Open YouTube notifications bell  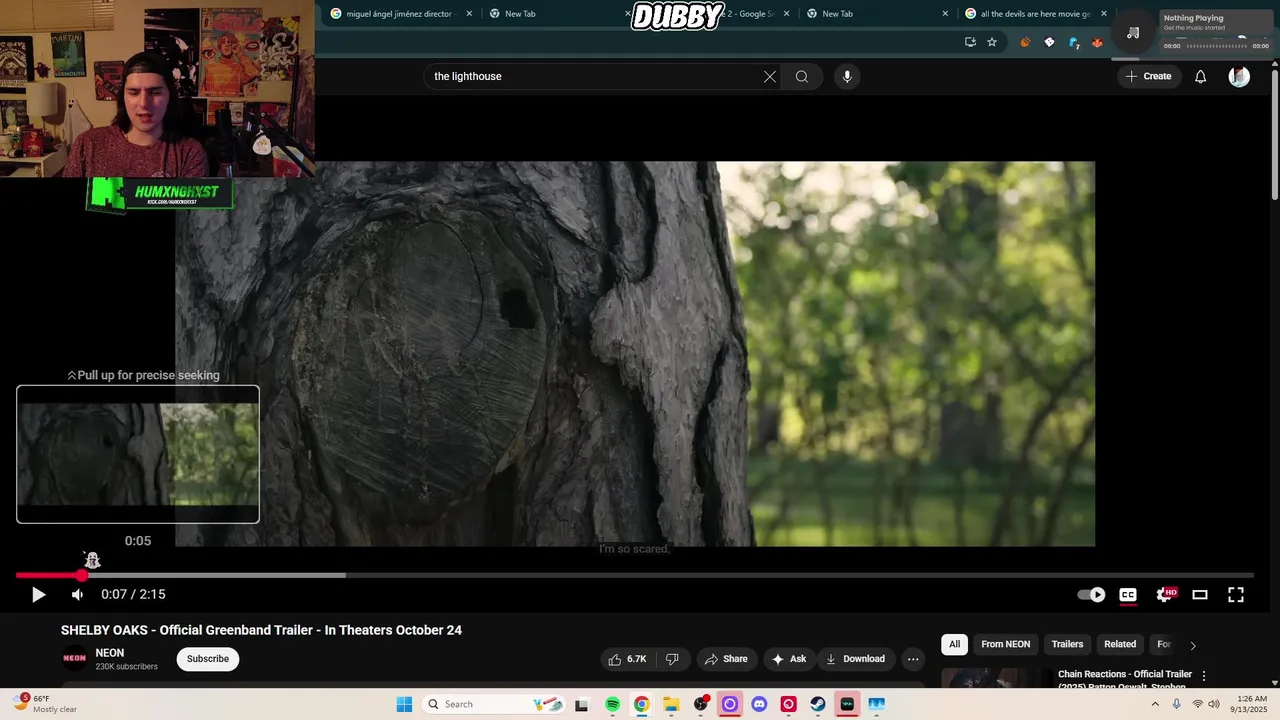[x=1201, y=76]
